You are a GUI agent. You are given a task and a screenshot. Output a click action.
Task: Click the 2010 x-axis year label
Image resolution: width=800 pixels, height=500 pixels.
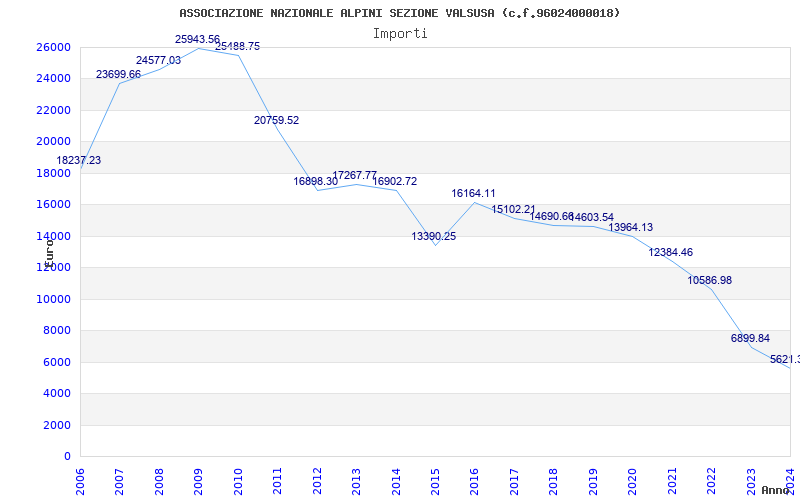coord(238,481)
